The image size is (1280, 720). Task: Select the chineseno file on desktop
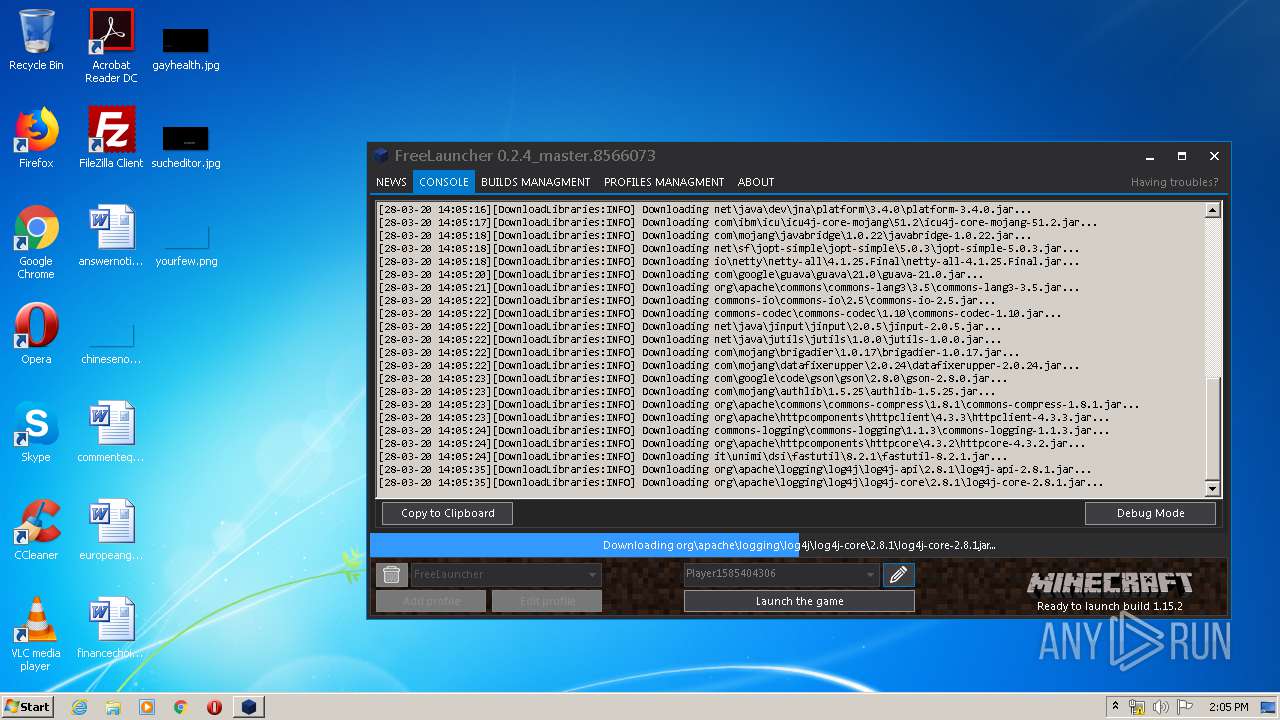(x=111, y=343)
